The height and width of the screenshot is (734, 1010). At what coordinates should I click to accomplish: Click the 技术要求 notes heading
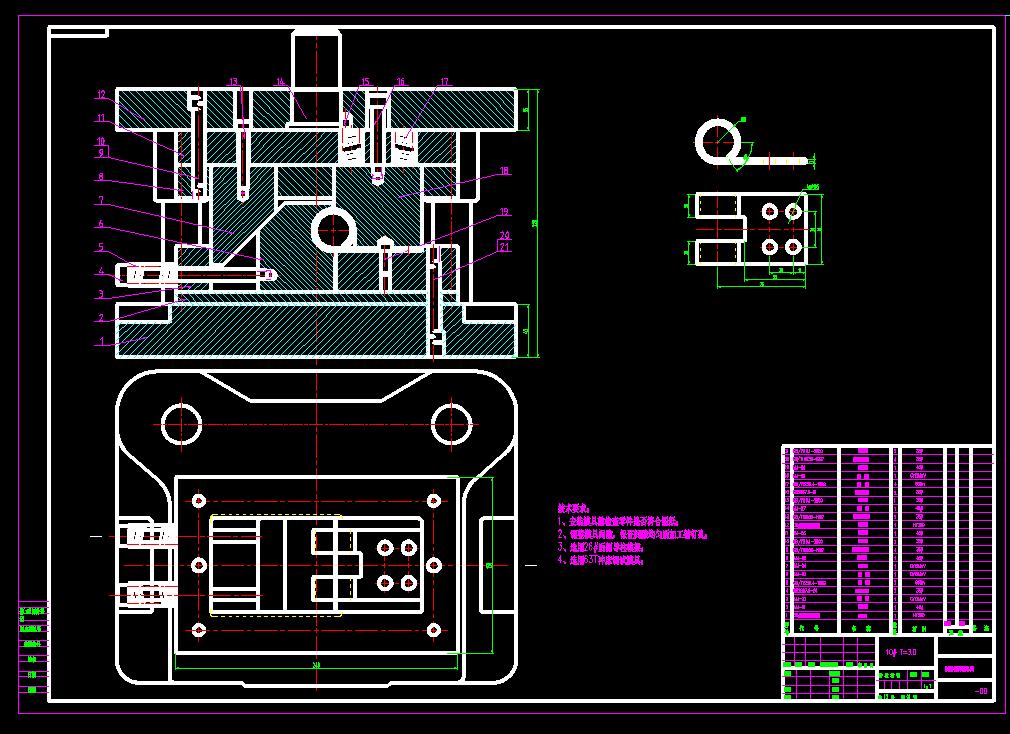pos(573,509)
